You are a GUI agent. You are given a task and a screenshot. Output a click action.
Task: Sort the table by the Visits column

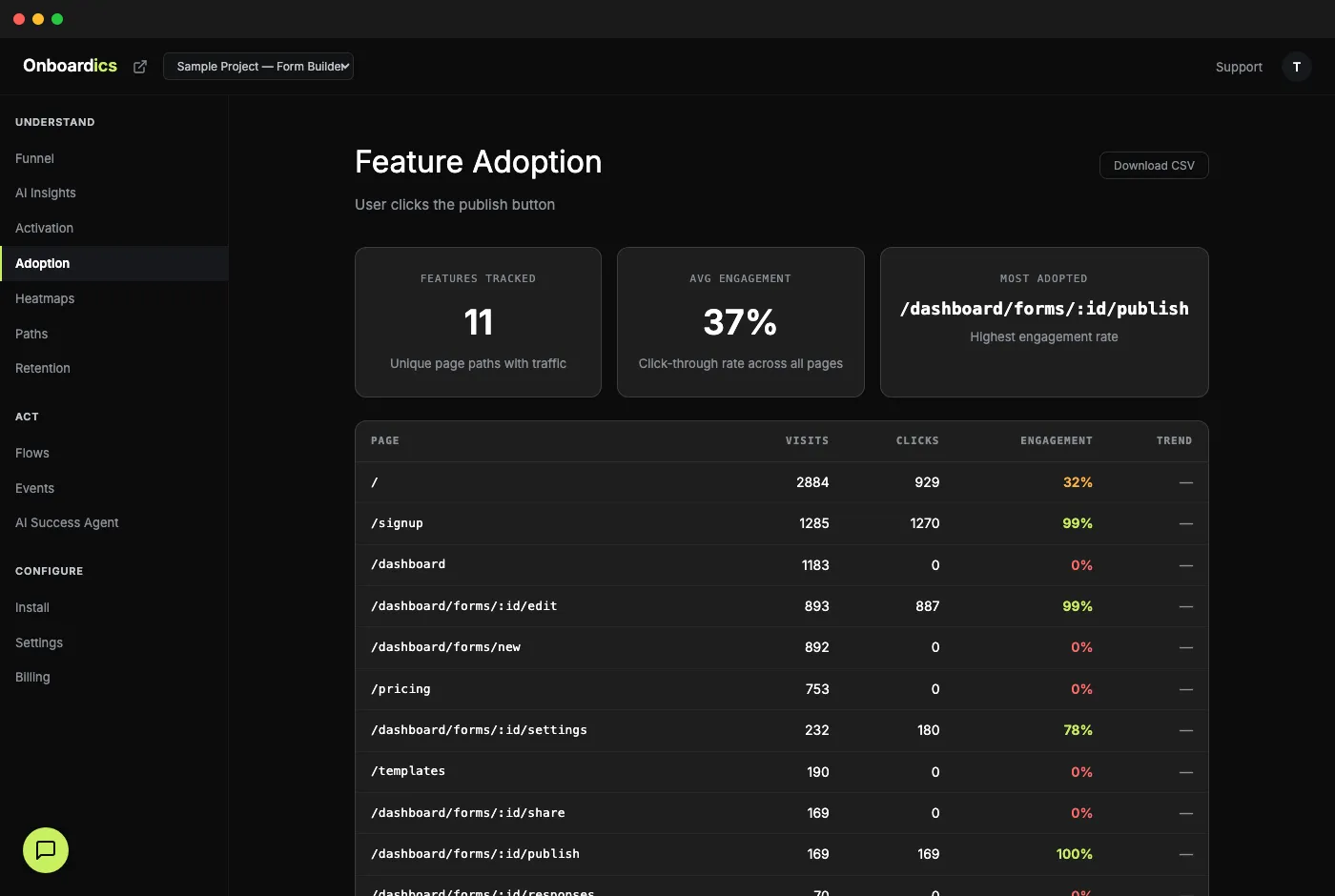(807, 440)
